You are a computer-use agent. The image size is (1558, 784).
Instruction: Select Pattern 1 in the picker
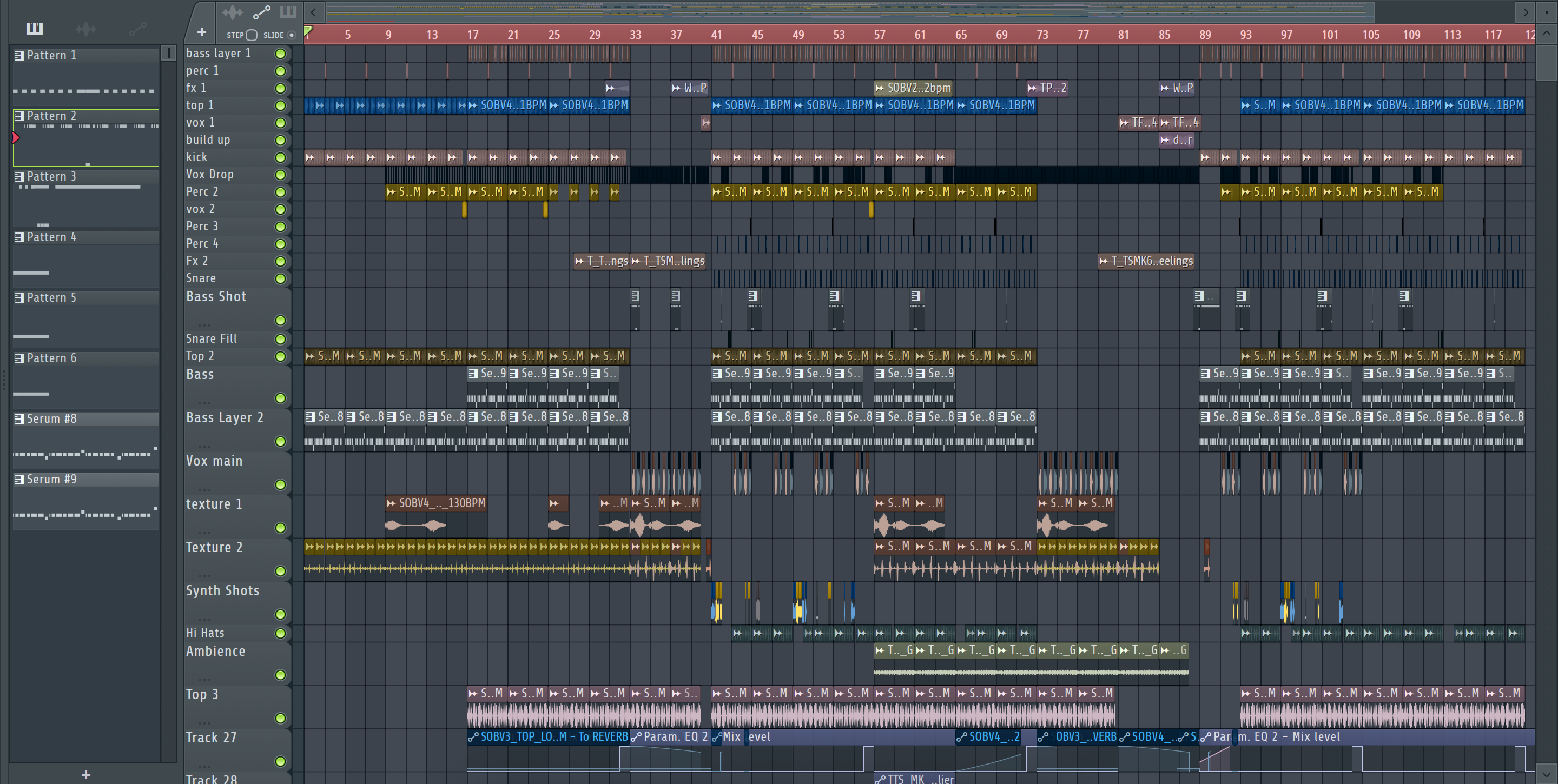click(86, 77)
